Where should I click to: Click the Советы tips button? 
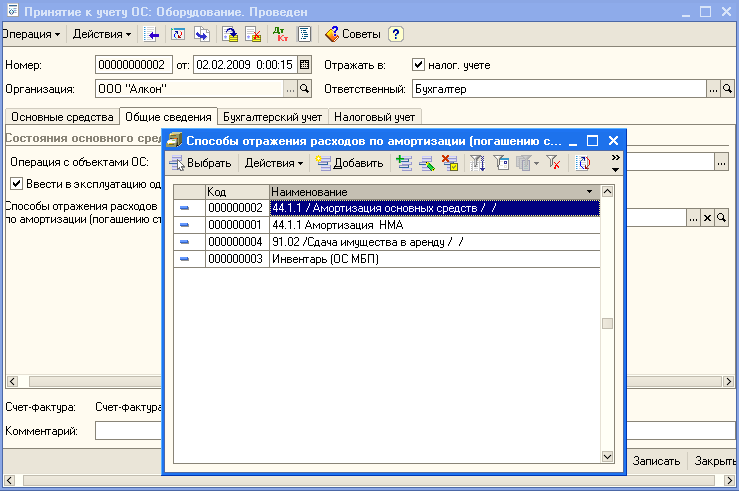coord(352,34)
